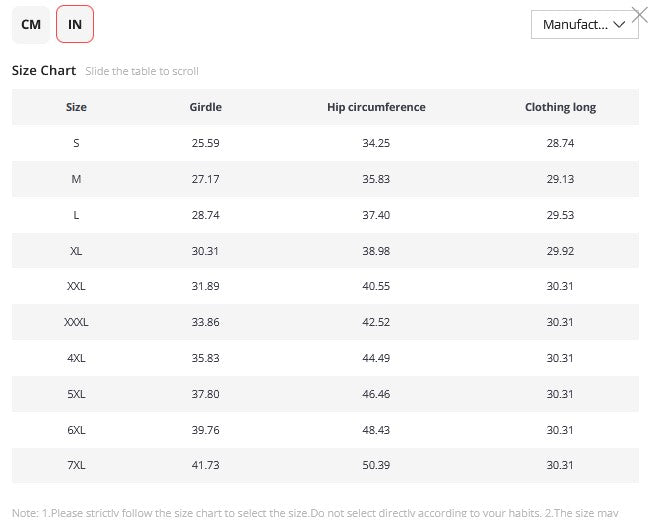Click the XXL size row label
The image size is (648, 522).
click(x=76, y=286)
